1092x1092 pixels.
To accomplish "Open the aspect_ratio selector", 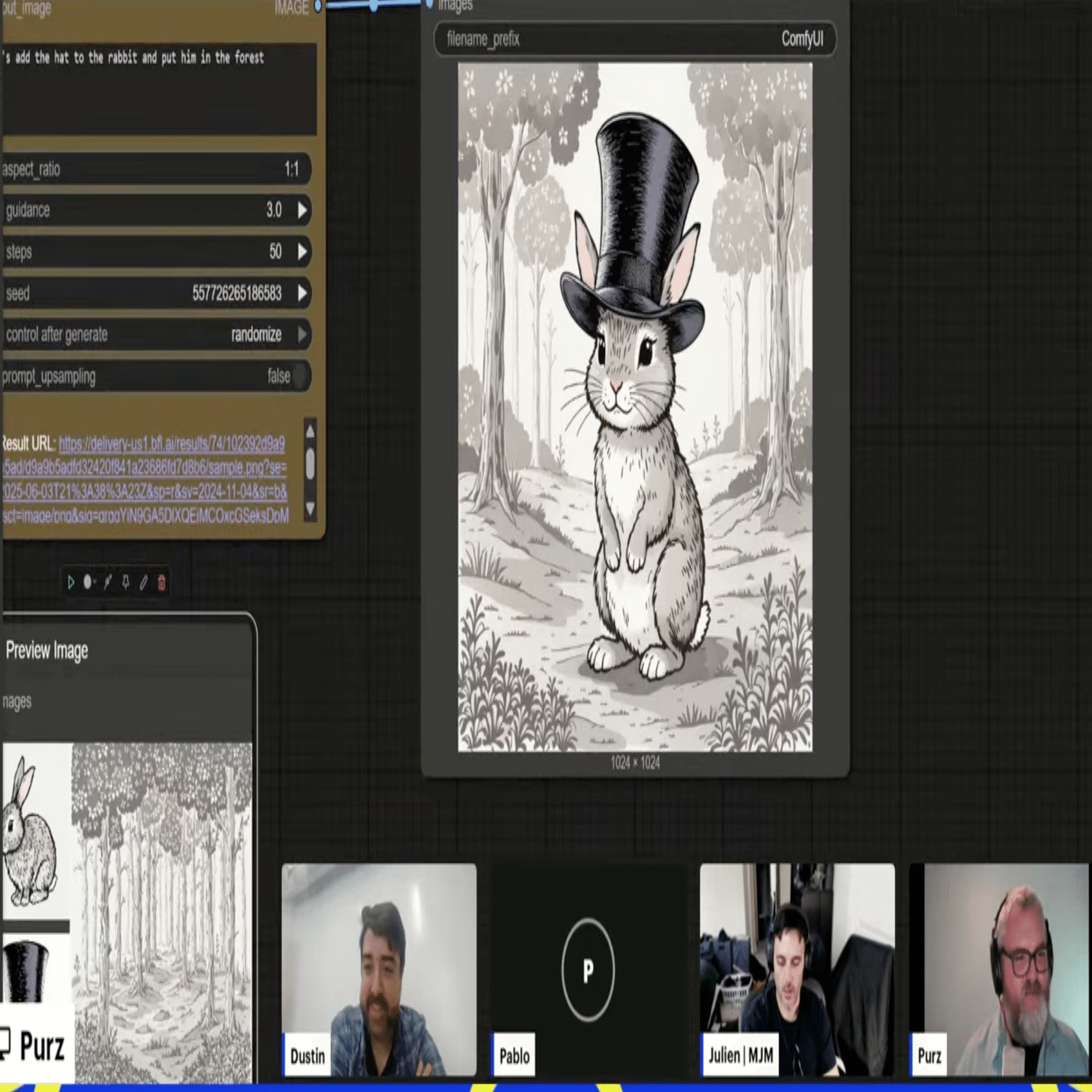I will pos(156,169).
